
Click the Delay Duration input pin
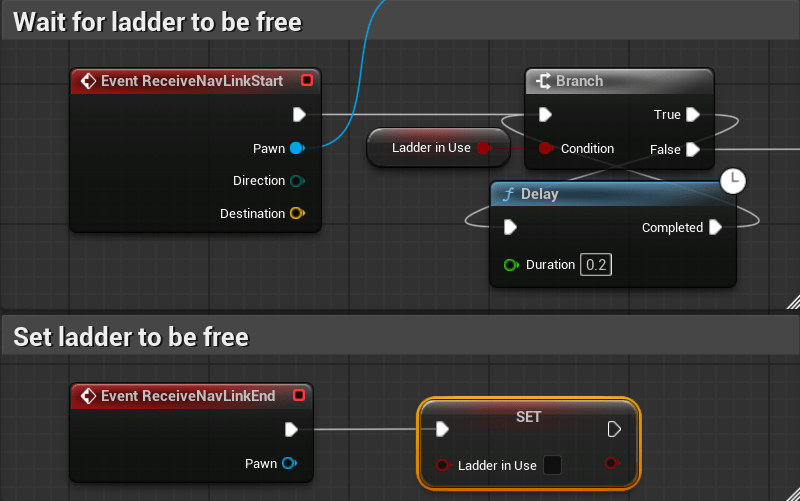click(511, 265)
